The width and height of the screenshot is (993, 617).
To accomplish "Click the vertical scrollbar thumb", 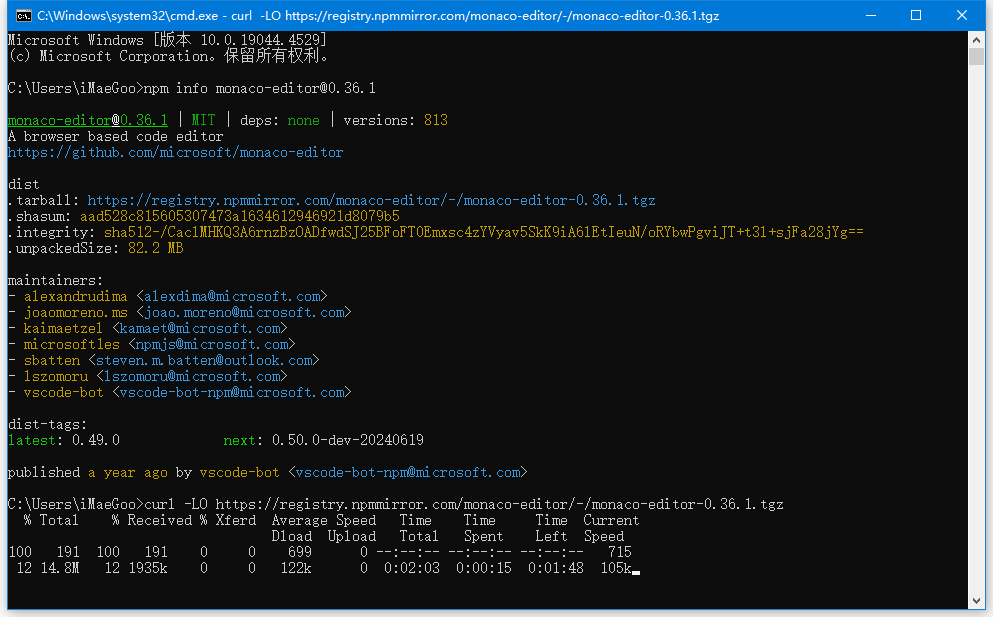I will click(x=976, y=56).
